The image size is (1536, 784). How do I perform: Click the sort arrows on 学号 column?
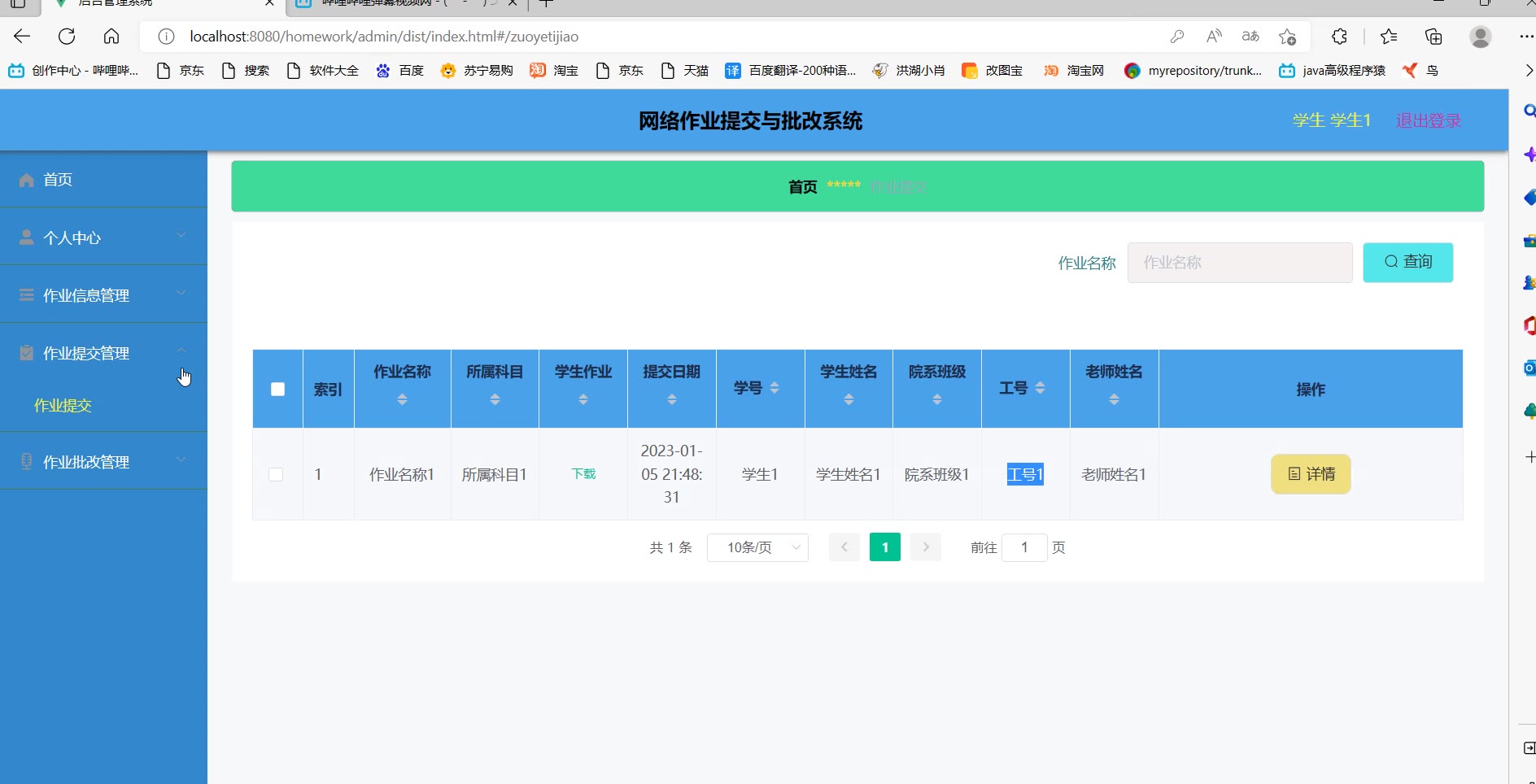[775, 388]
